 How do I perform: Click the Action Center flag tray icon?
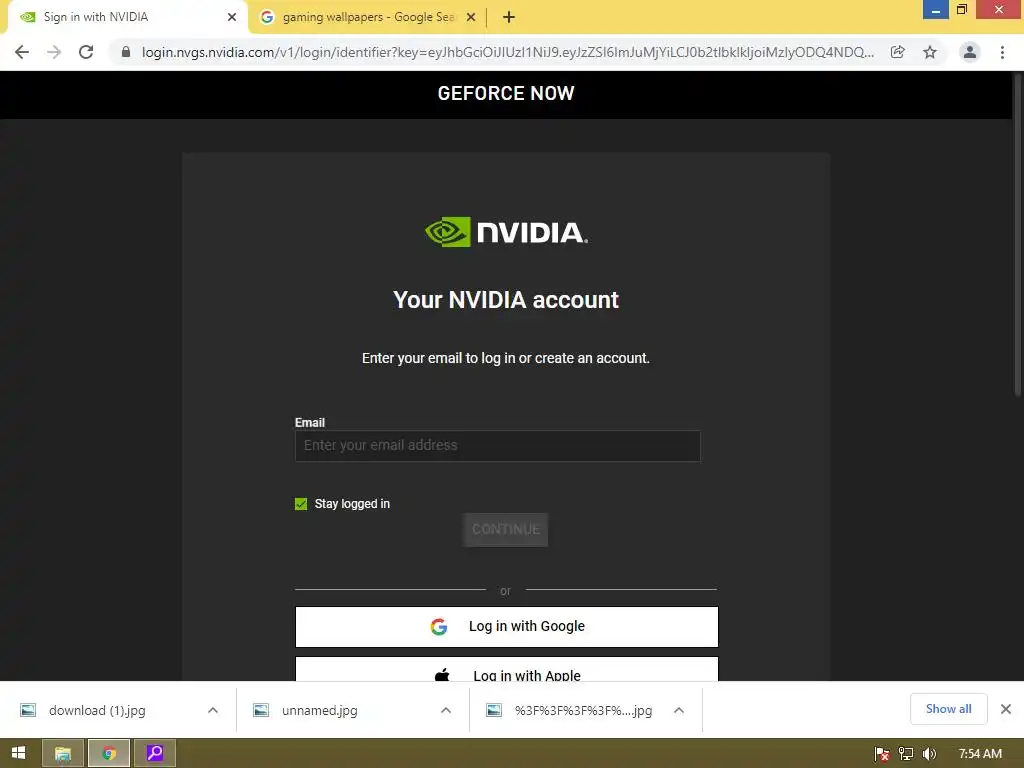882,754
